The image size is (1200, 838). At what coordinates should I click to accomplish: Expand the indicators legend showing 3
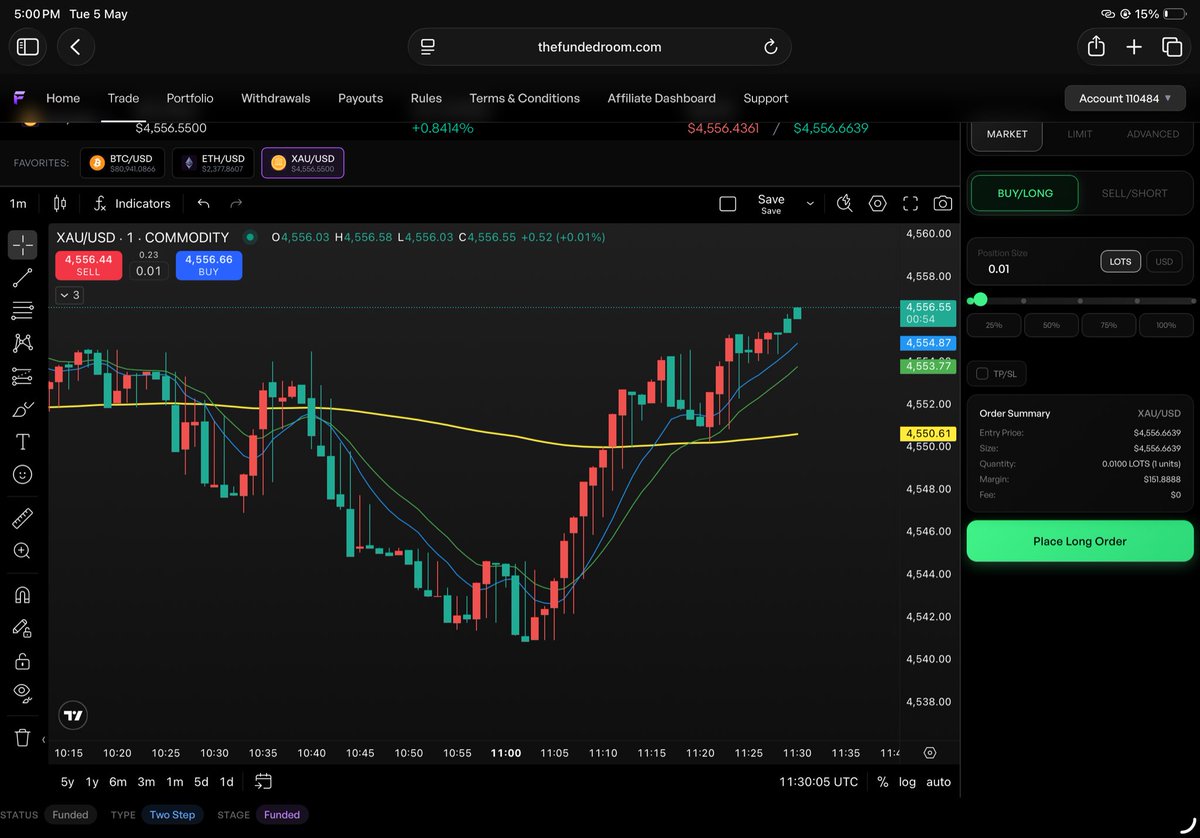pyautogui.click(x=69, y=295)
